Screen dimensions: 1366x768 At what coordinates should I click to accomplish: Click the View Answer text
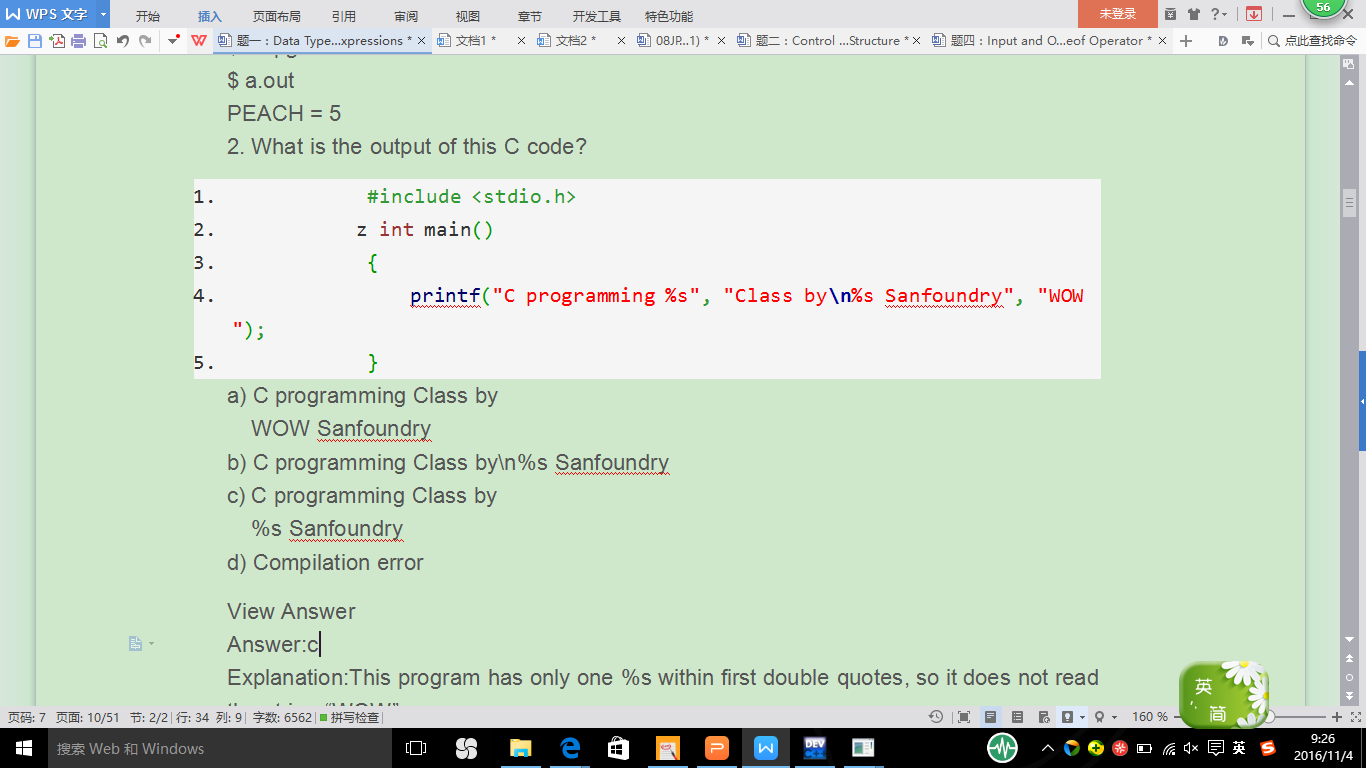tap(291, 611)
